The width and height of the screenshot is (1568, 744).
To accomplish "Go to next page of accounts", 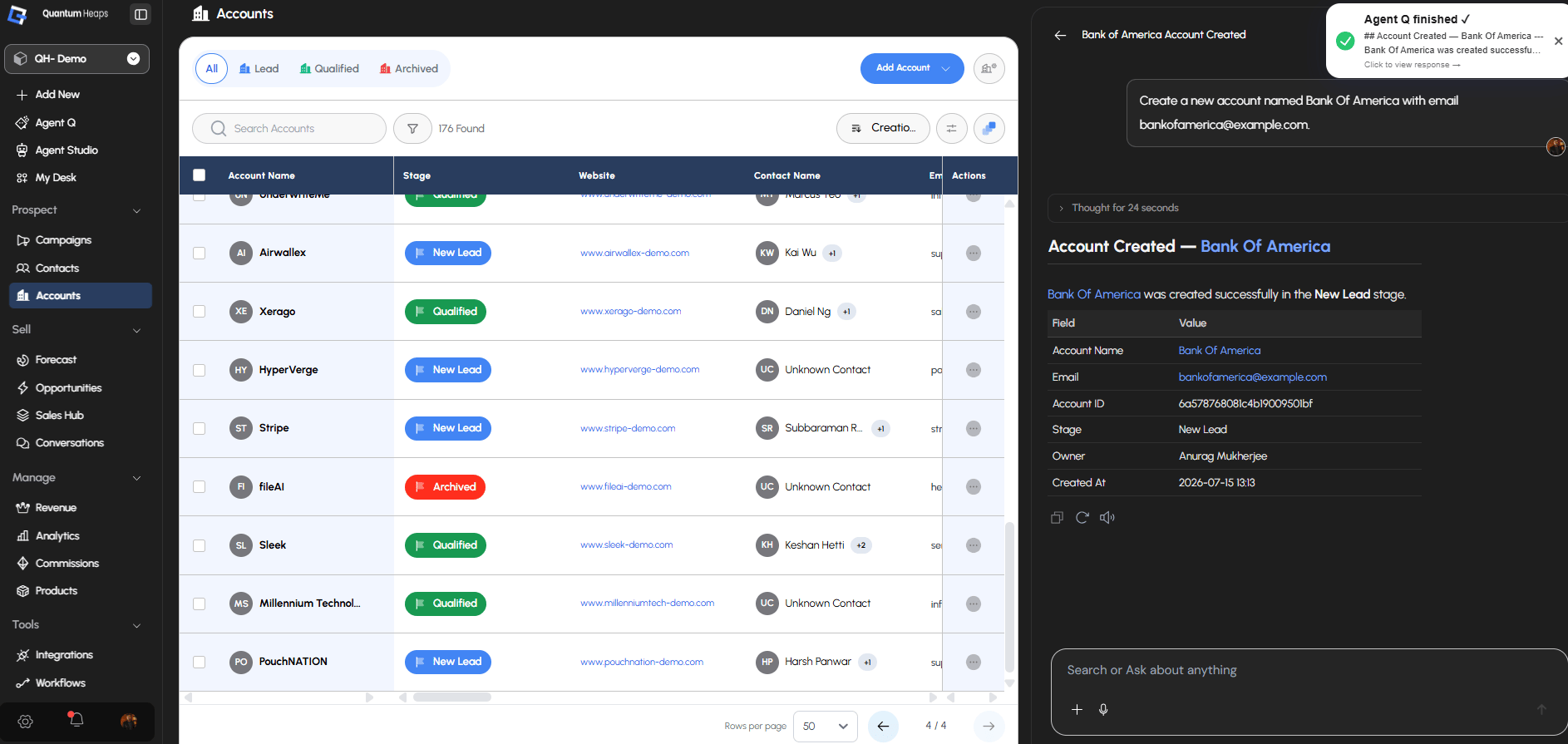I will coord(989,726).
